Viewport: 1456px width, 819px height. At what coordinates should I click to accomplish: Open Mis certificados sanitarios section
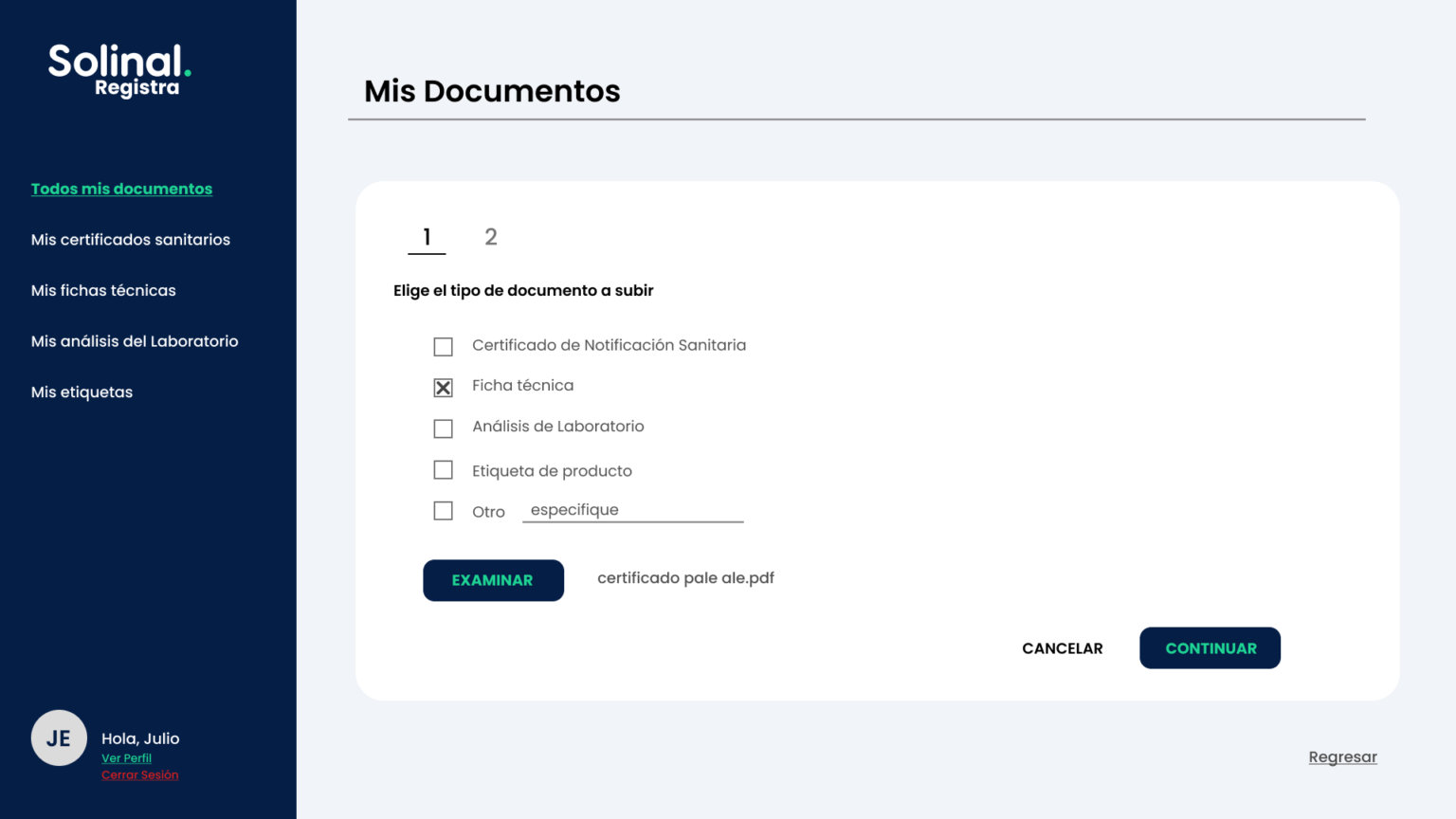coord(131,239)
